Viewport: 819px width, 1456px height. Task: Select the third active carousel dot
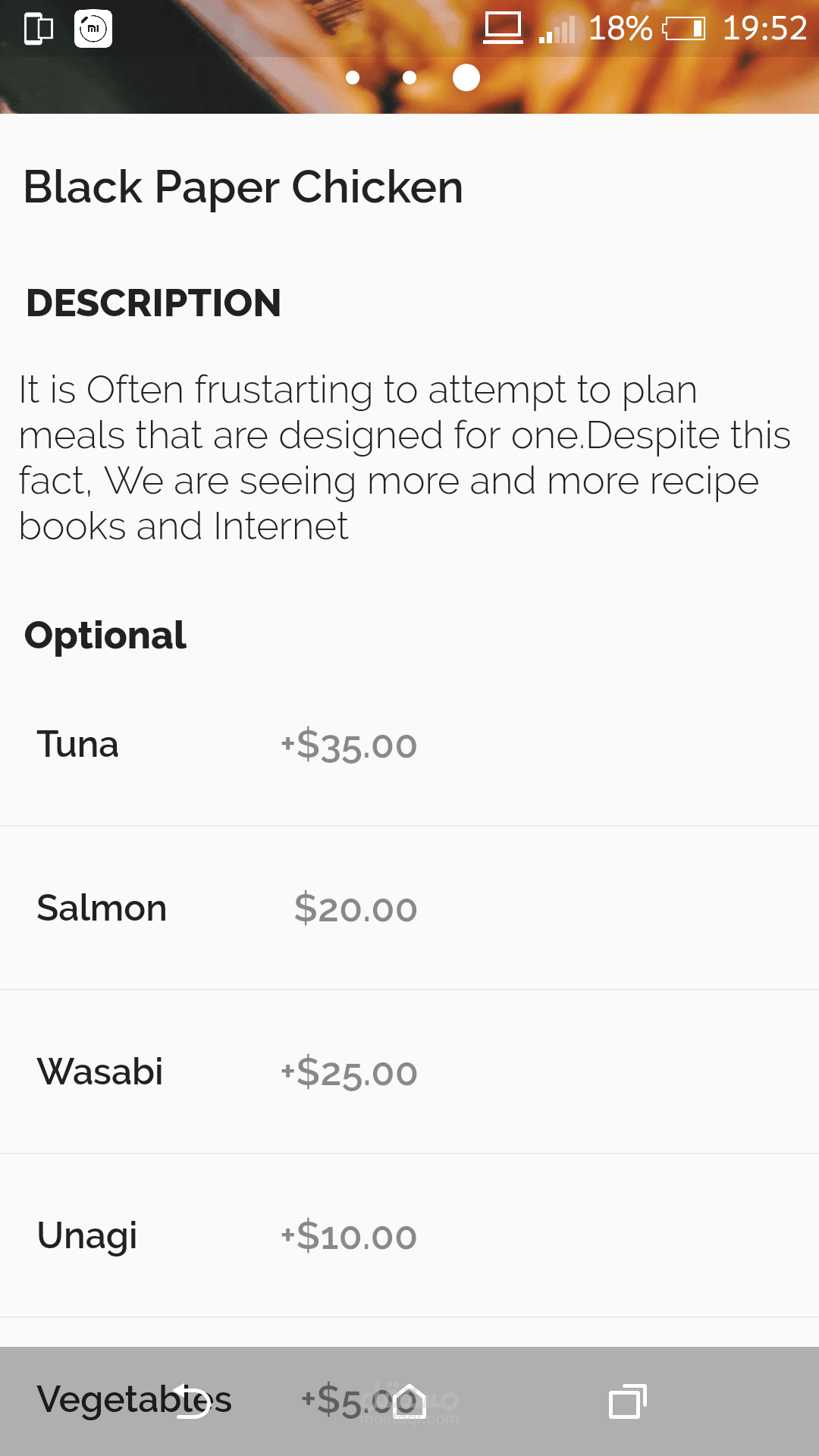click(x=466, y=77)
